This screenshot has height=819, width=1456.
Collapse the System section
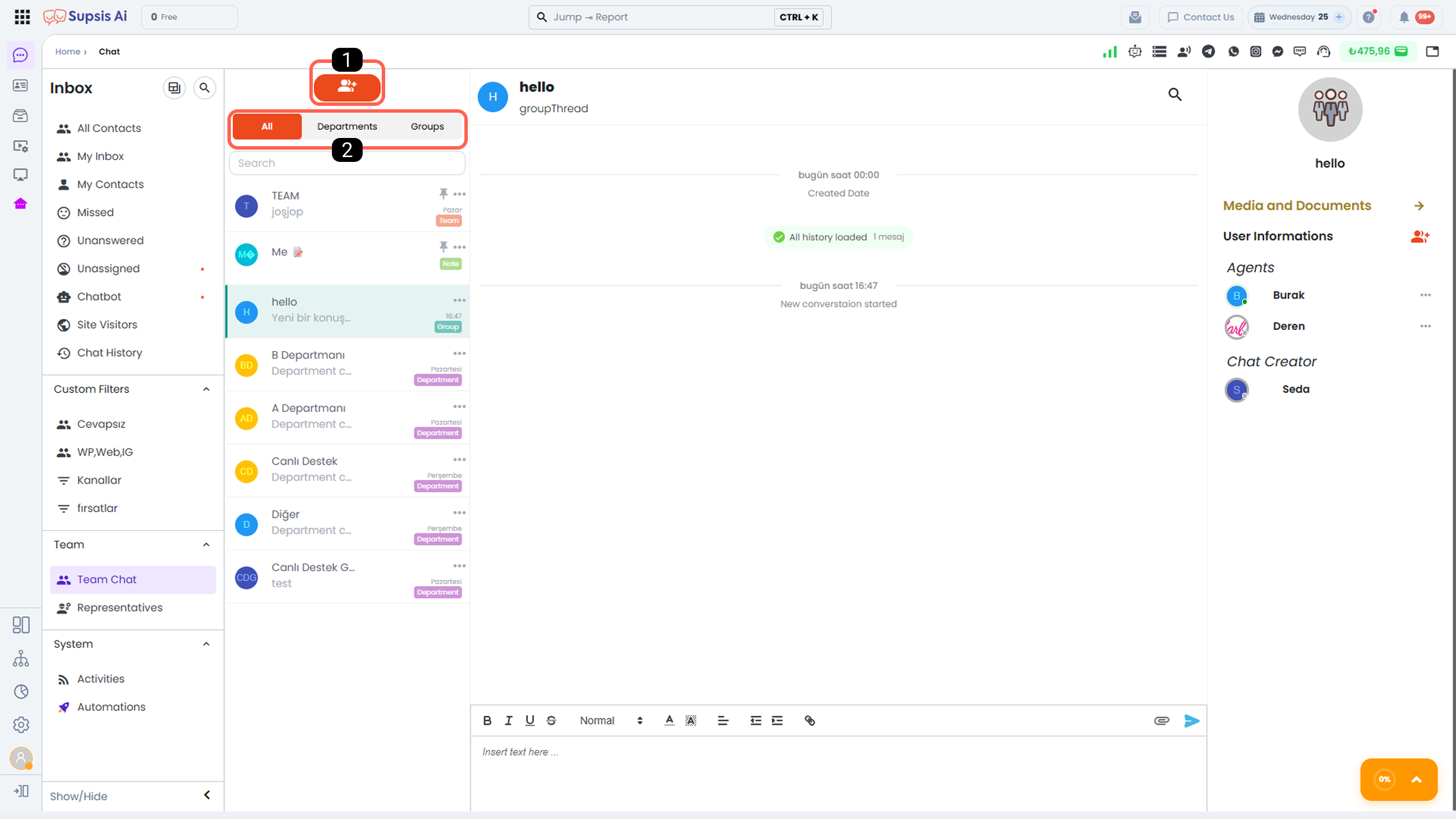coord(206,644)
